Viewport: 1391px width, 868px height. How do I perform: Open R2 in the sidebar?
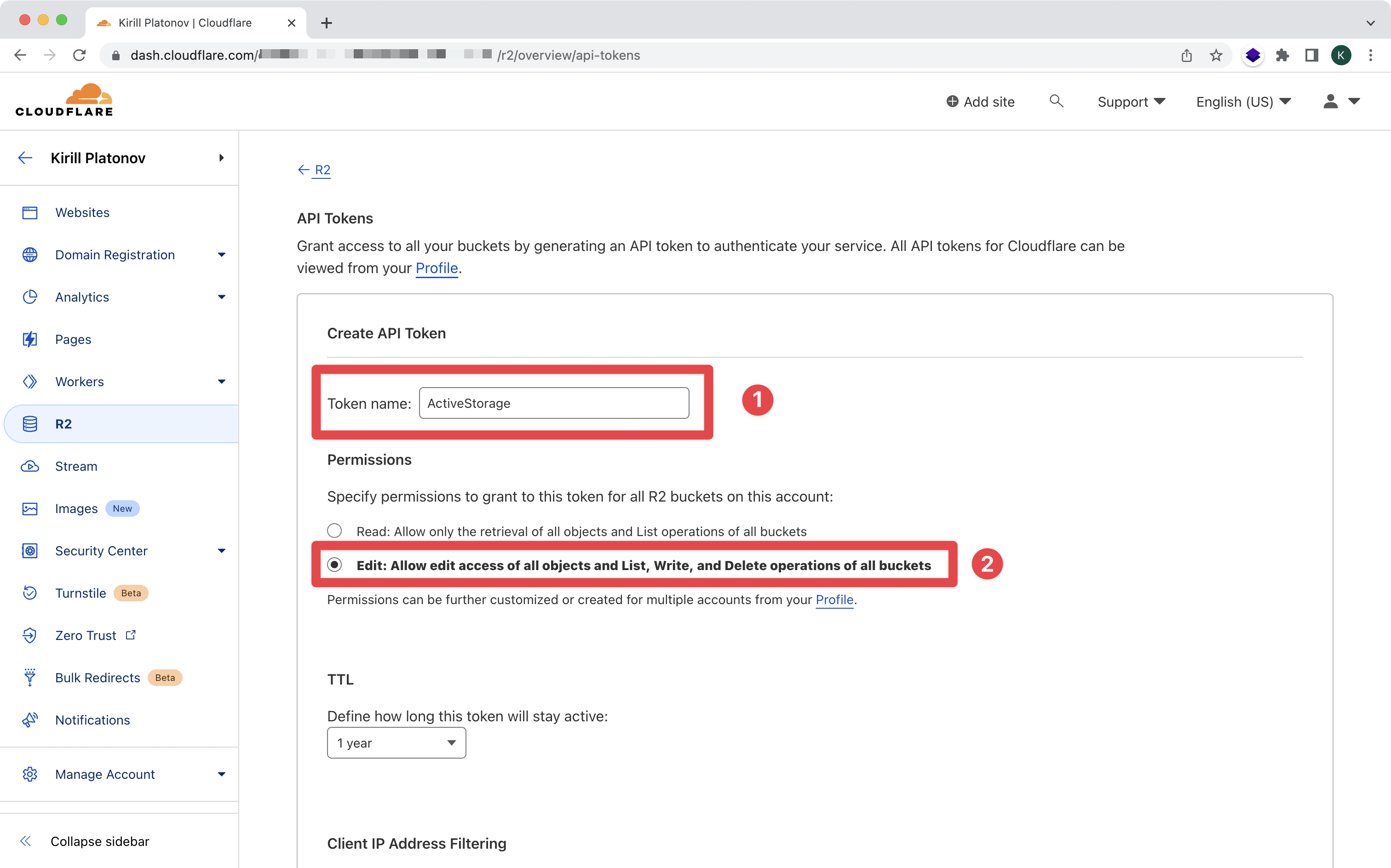63,424
